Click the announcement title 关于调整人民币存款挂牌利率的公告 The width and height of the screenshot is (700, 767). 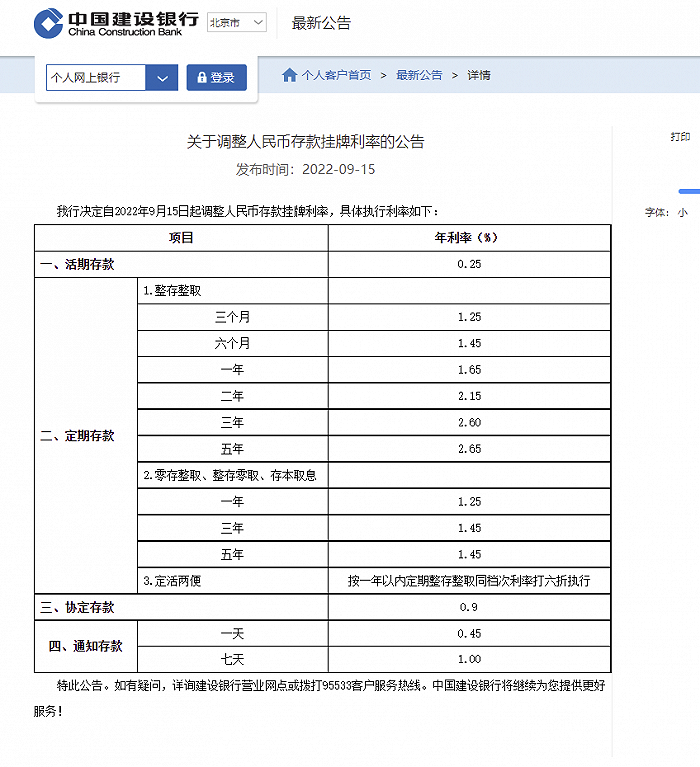[x=305, y=142]
